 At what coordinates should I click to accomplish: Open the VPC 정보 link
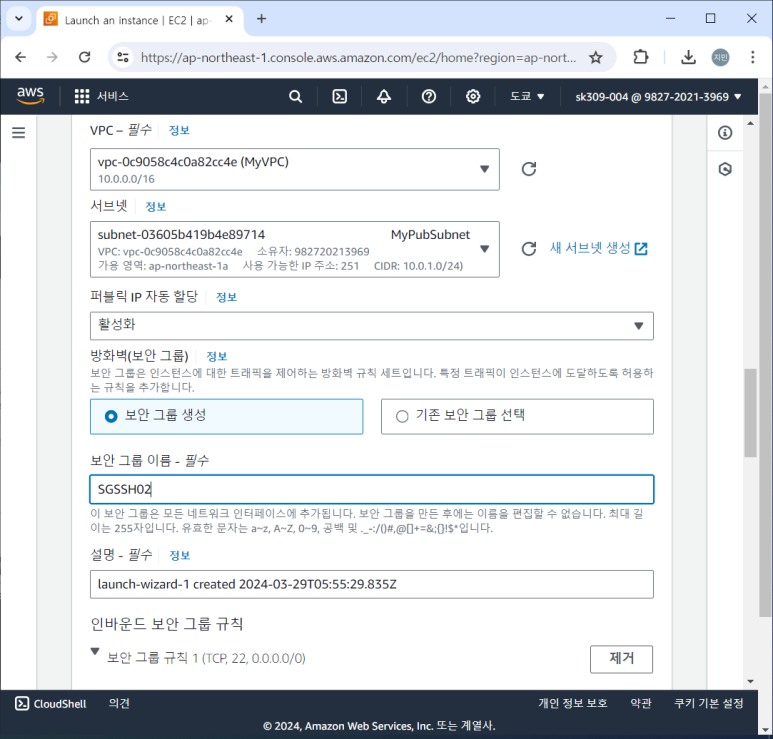(179, 130)
